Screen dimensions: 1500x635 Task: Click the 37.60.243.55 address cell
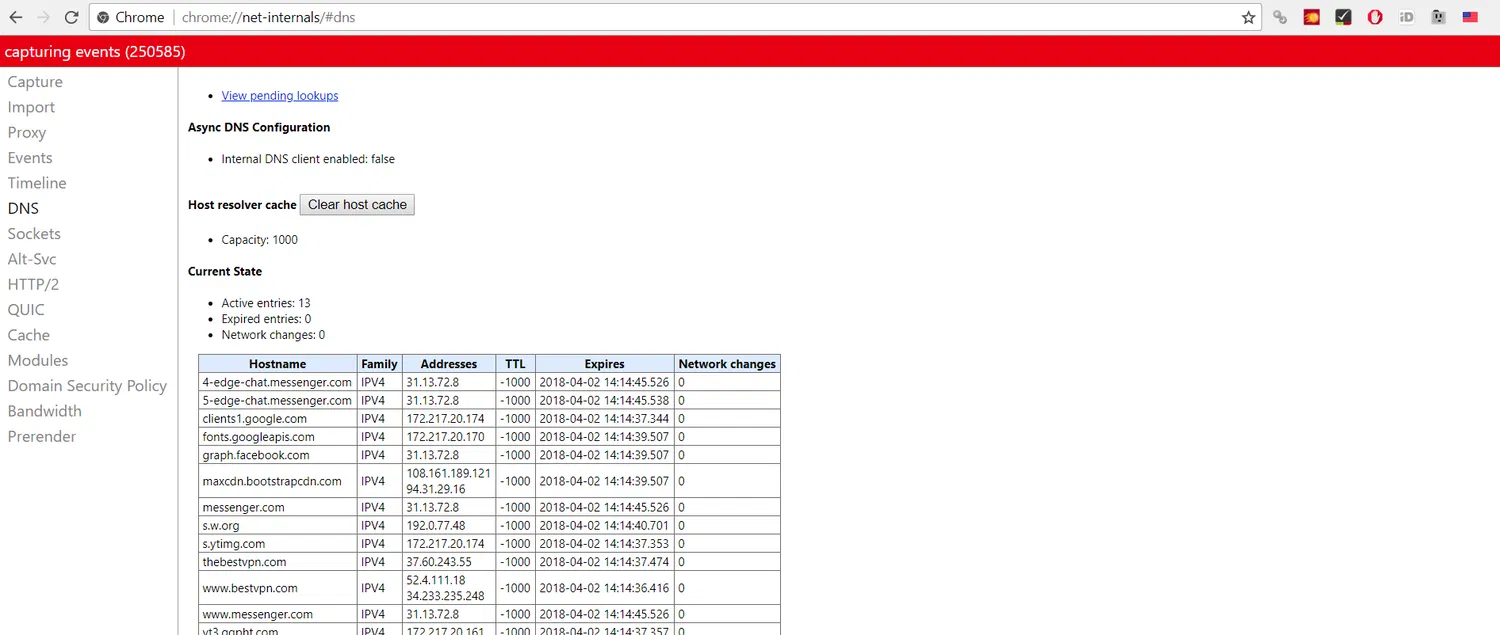449,562
